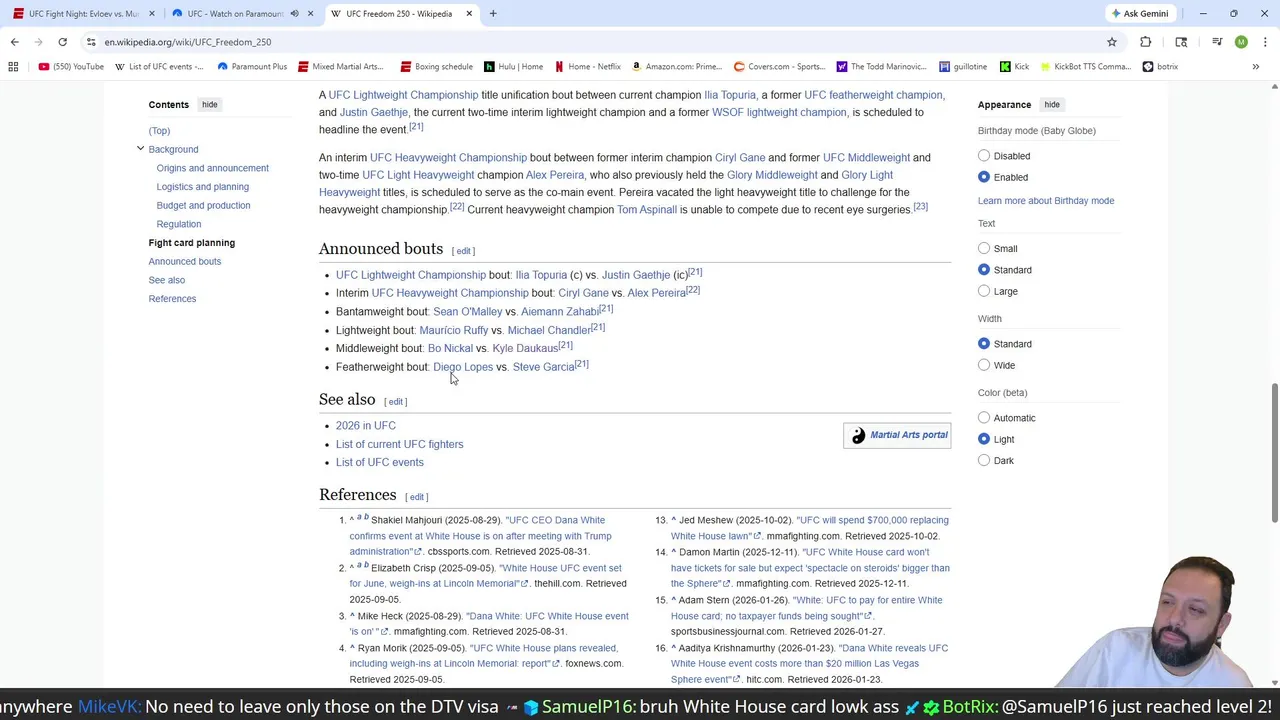This screenshot has height=720, width=1280.
Task: Jump to Budget and production in contents
Action: coord(203,205)
